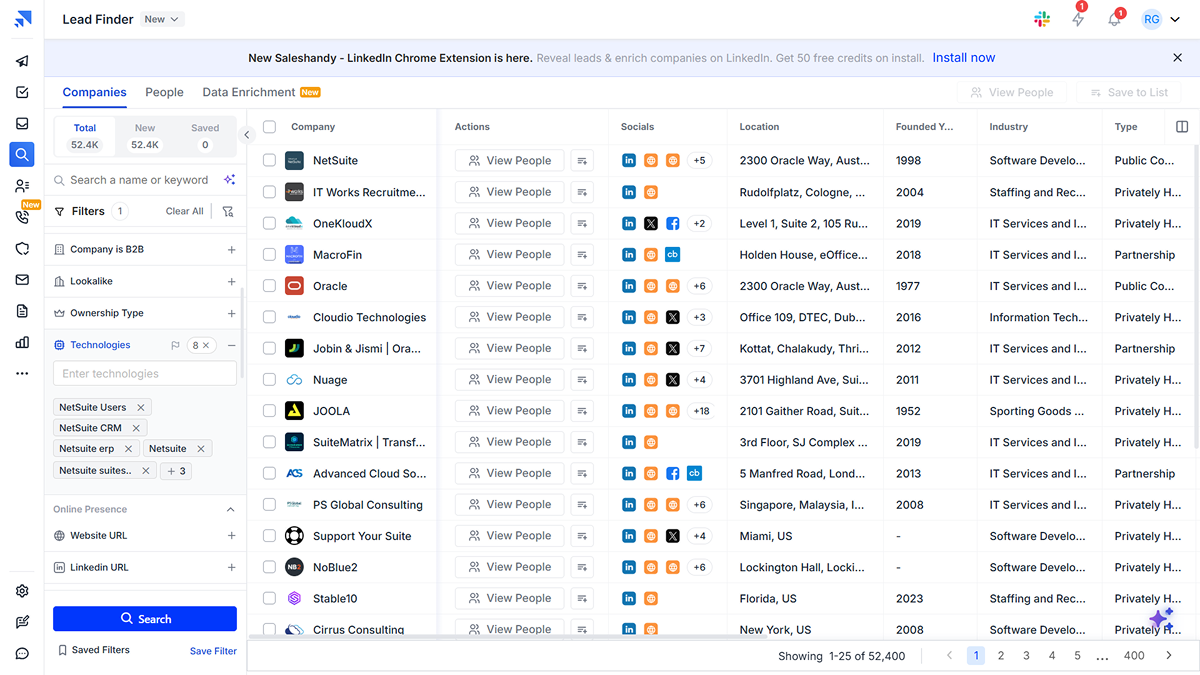This screenshot has width=1200, height=675.
Task: Click the clear filter funnel icon
Action: (x=228, y=211)
